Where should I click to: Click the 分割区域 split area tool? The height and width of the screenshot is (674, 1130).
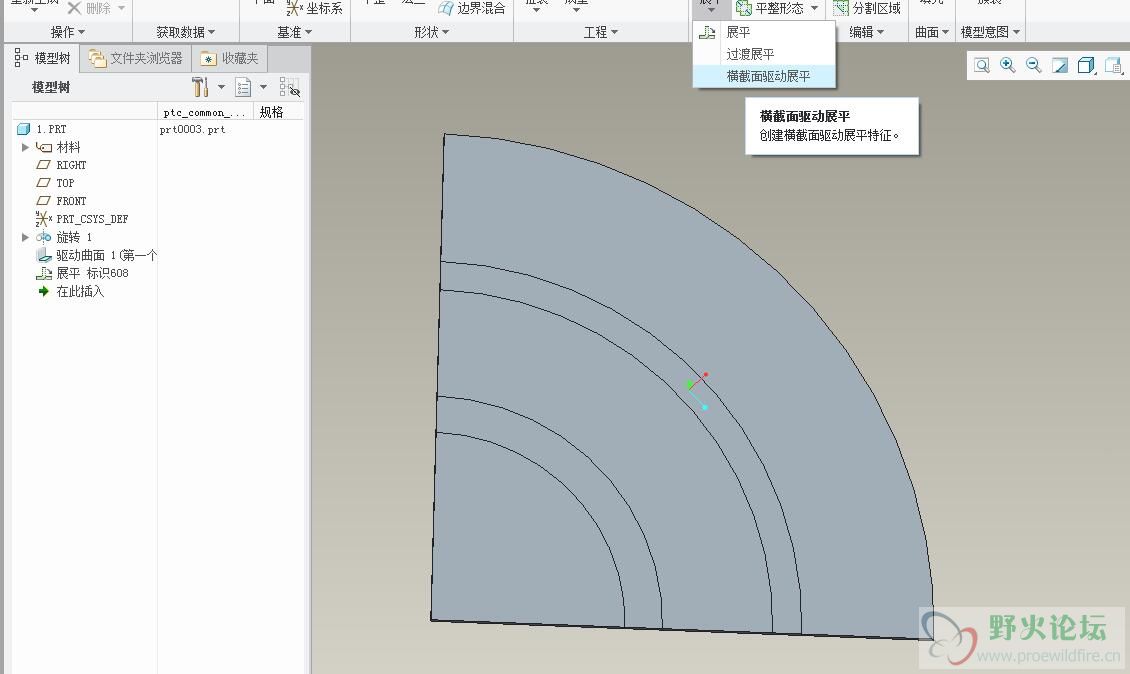point(867,8)
